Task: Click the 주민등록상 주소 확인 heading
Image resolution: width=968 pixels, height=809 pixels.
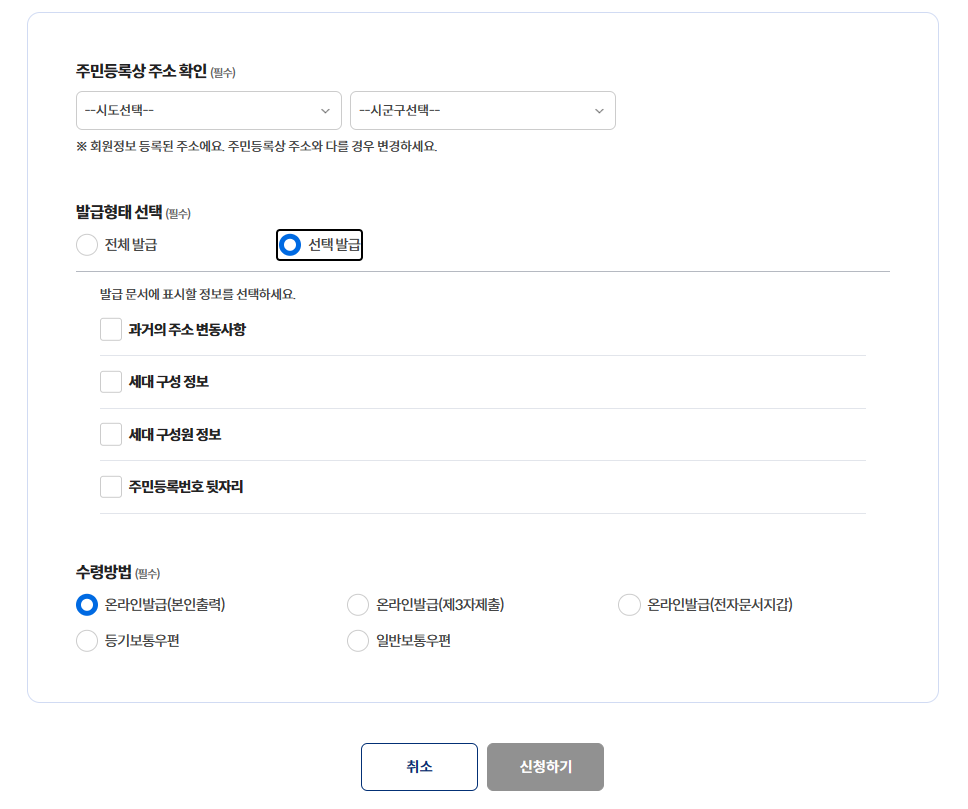Action: pyautogui.click(x=141, y=71)
